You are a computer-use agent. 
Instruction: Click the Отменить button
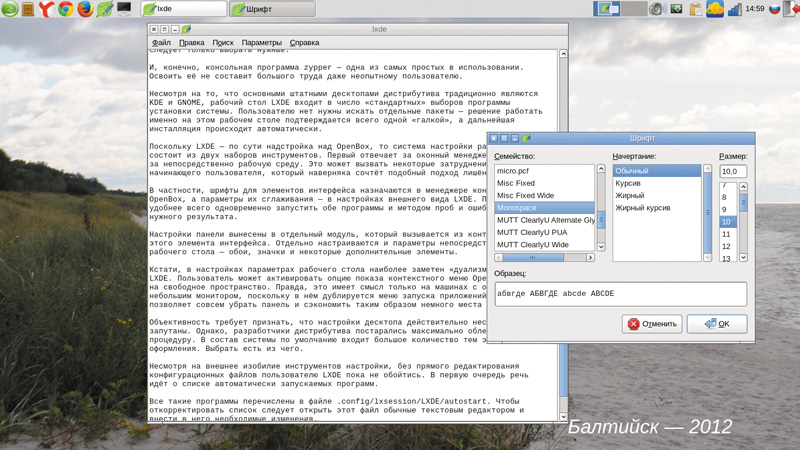pyautogui.click(x=652, y=324)
